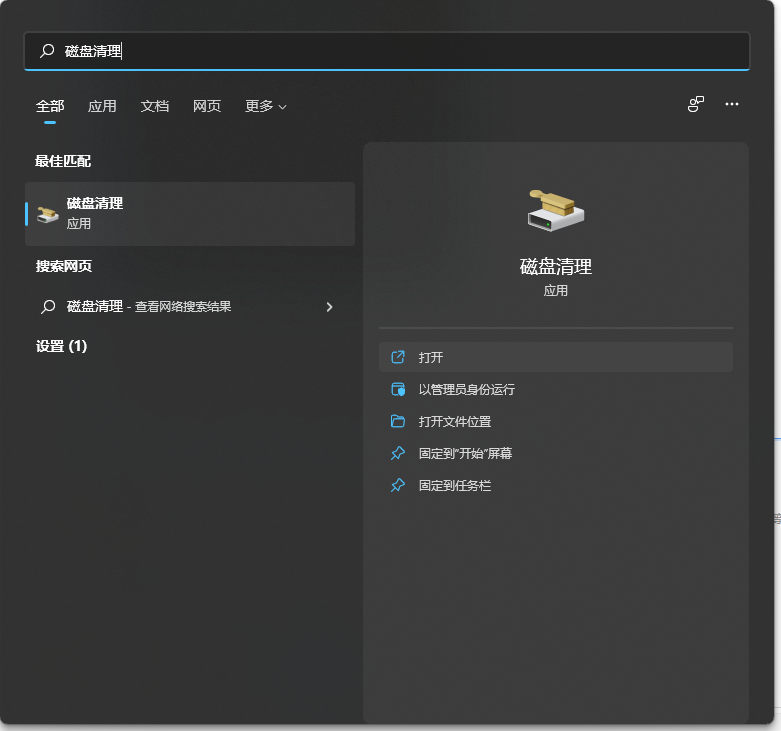Click the pin icon beside 固定到任务栏
The image size is (781, 731).
point(398,485)
